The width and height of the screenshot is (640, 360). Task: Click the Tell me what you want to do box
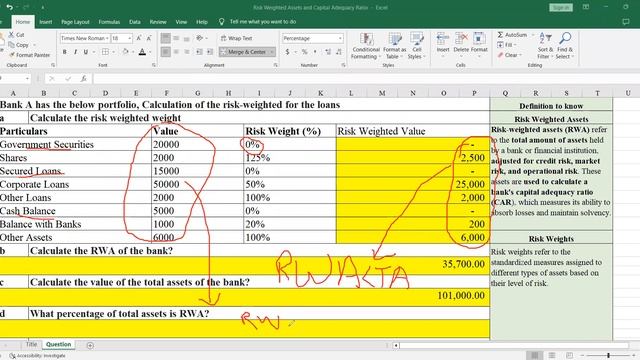point(262,22)
